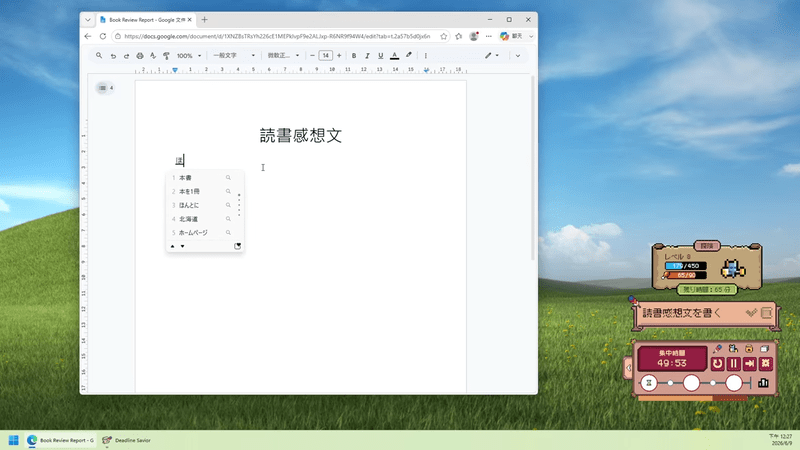
Task: Open the editing mode pencil dropdown
Action: 492,56
